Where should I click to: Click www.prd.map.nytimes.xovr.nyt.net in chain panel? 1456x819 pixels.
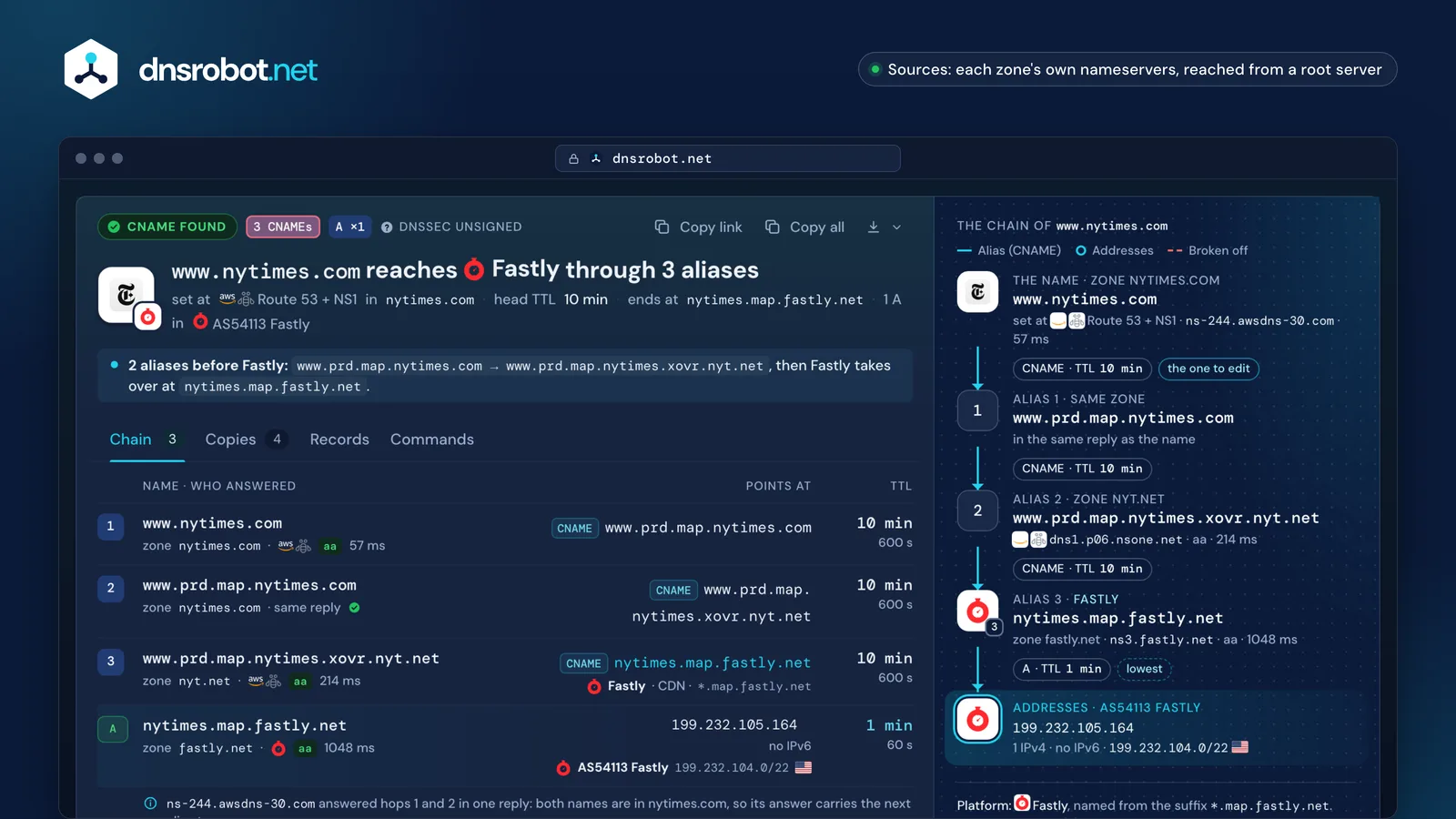tap(1166, 518)
